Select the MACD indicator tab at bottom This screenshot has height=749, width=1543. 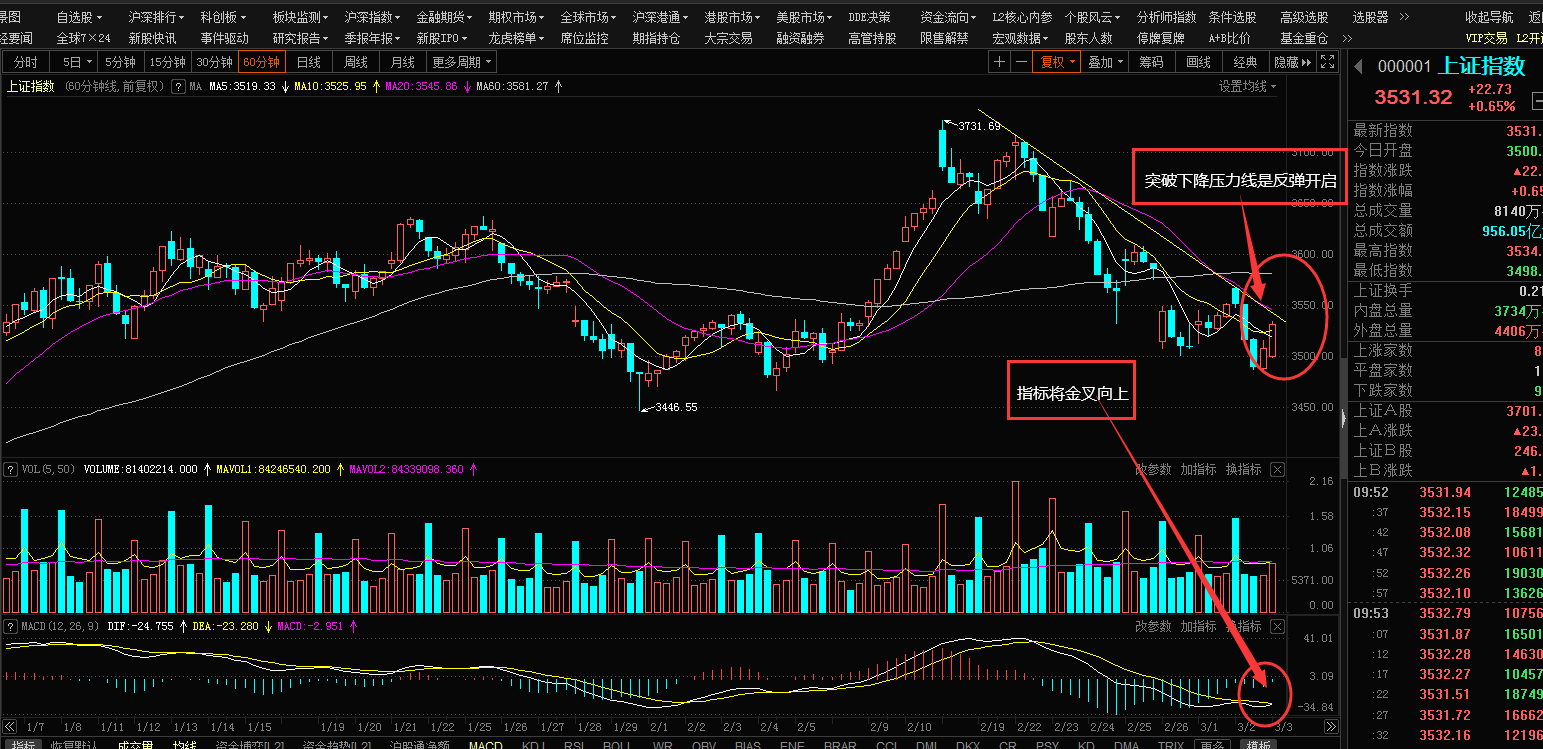(486, 744)
